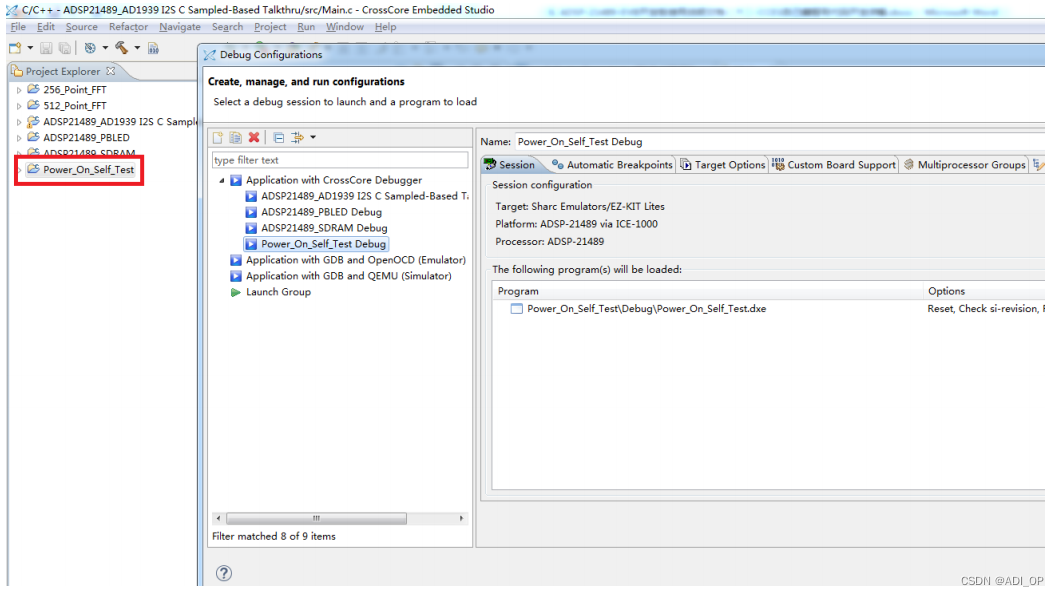Select Application with CrossCore Debugger entry
Viewport: 1059px width, 596px height.
[x=326, y=180]
